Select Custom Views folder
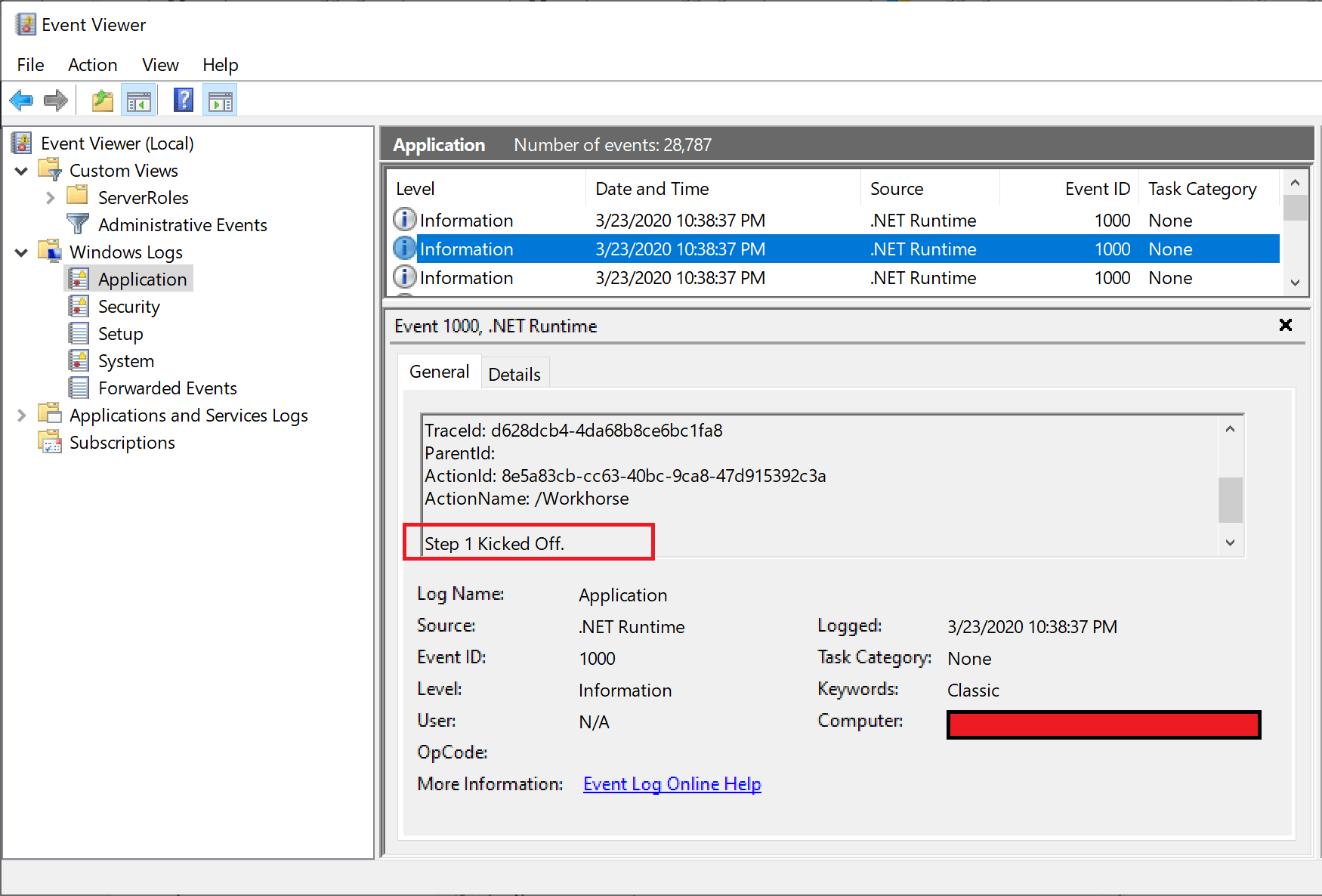 (x=124, y=171)
